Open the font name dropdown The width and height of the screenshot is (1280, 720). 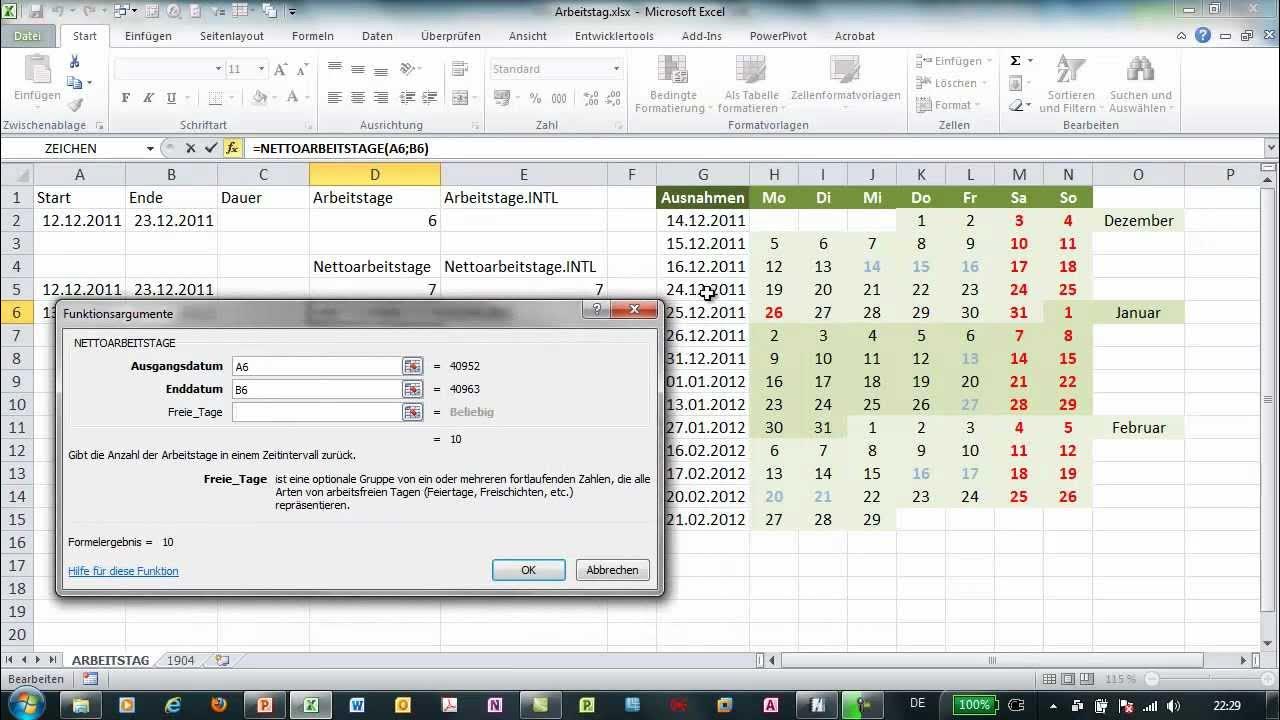point(218,69)
